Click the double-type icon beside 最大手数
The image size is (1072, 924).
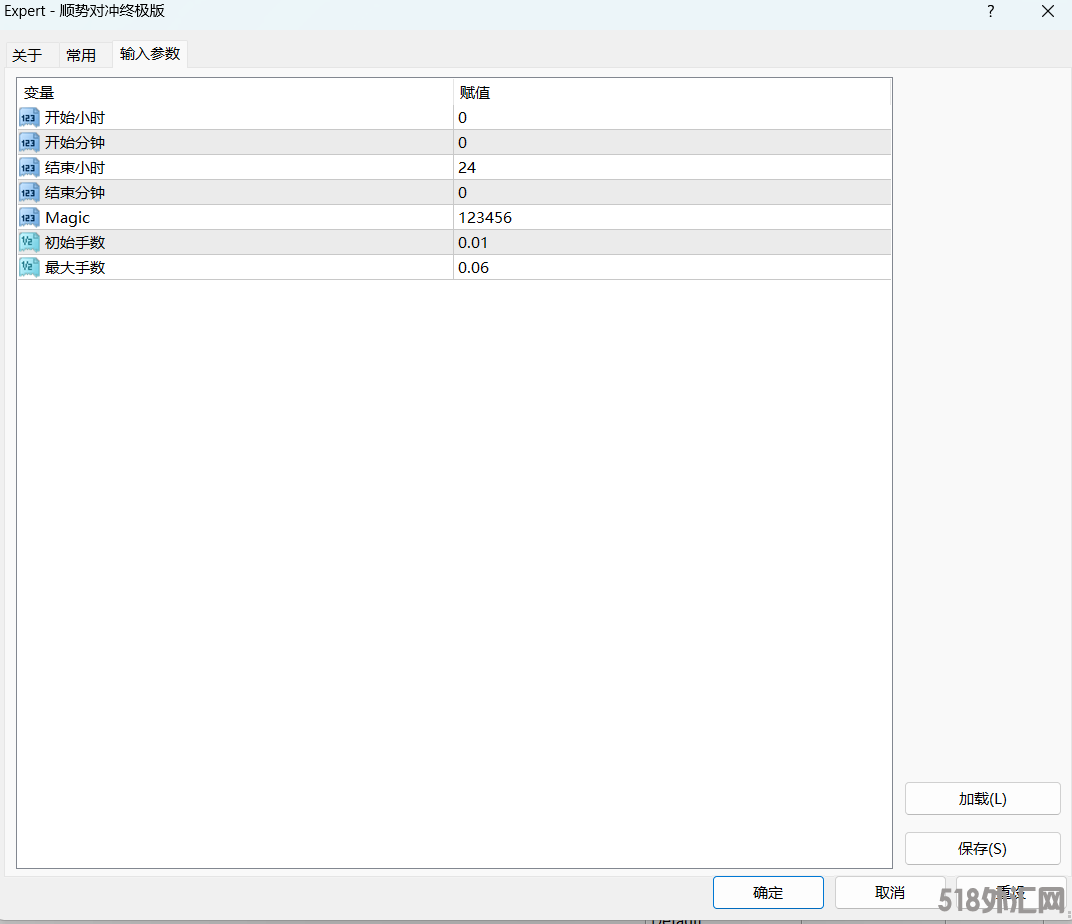click(29, 267)
